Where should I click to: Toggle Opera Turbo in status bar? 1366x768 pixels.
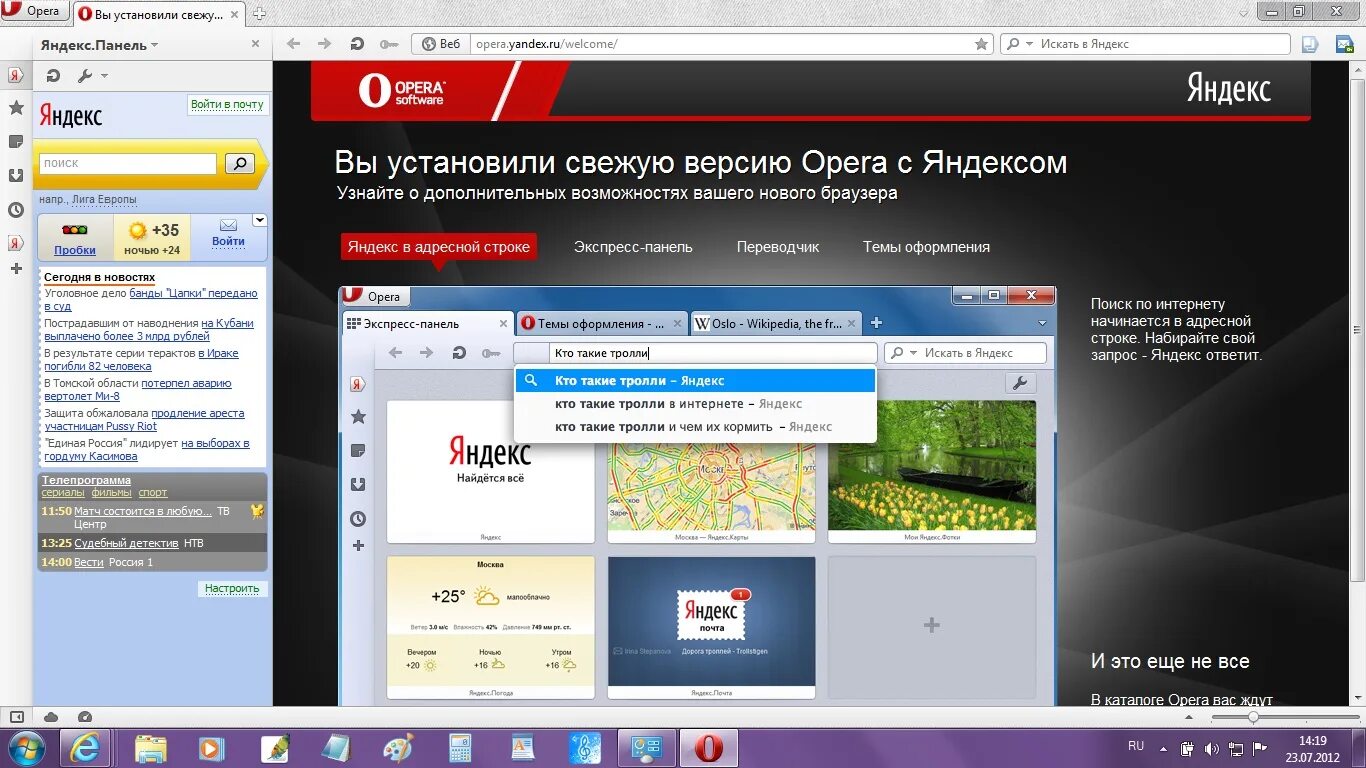(x=85, y=717)
